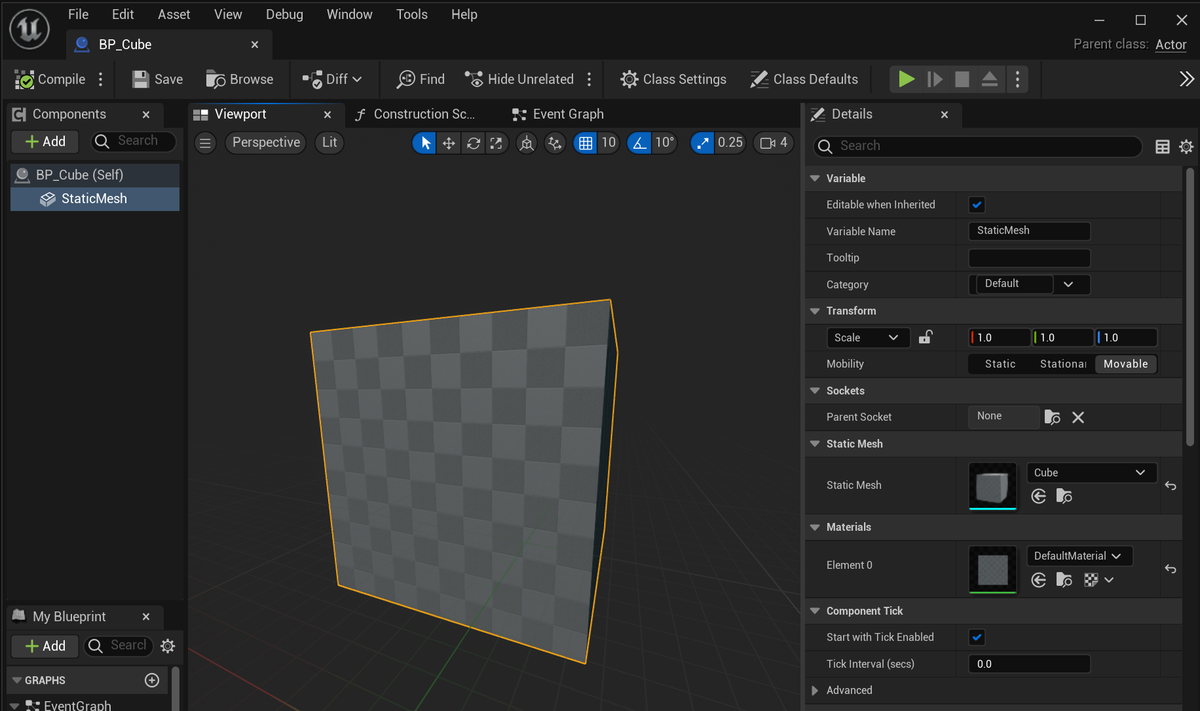This screenshot has height=711, width=1200.
Task: Use selected asset arrow for Element 0 material
Action: 1039,579
